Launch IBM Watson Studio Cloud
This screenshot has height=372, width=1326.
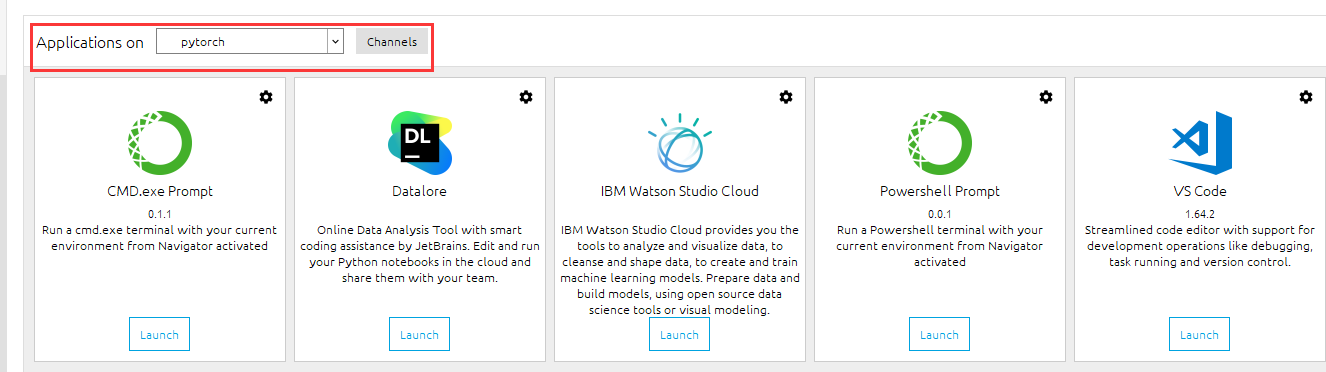click(x=679, y=335)
